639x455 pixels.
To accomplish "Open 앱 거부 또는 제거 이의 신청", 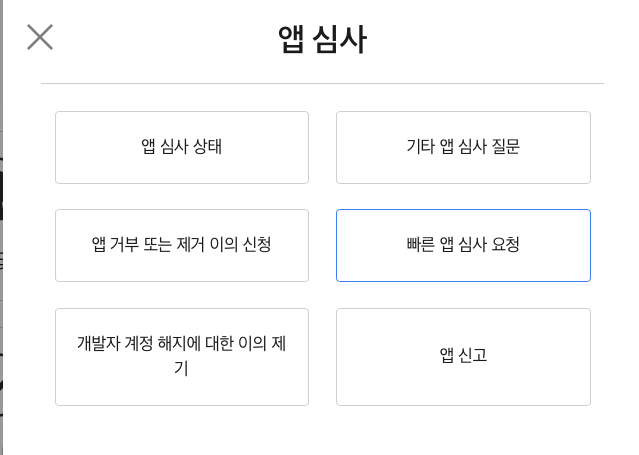I will click(182, 245).
